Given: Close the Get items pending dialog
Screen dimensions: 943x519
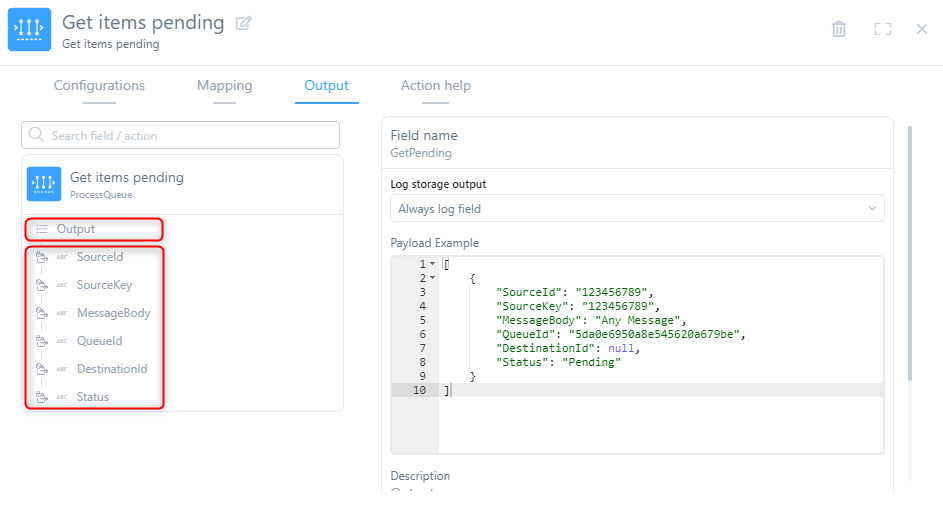Looking at the screenshot, I should pyautogui.click(x=922, y=29).
